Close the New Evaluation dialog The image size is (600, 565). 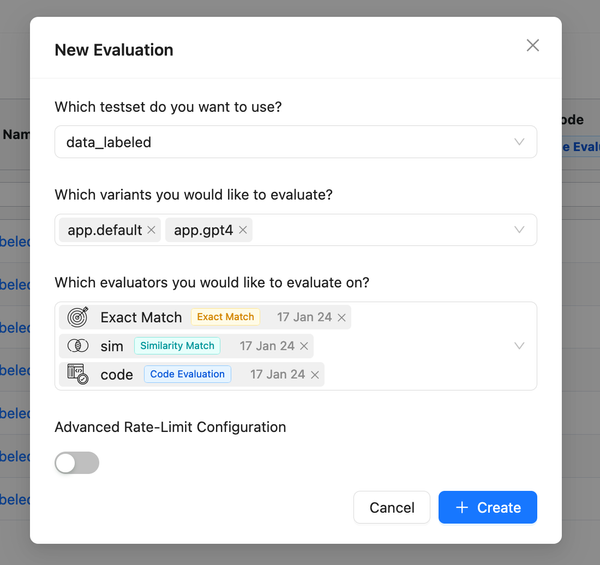point(532,45)
